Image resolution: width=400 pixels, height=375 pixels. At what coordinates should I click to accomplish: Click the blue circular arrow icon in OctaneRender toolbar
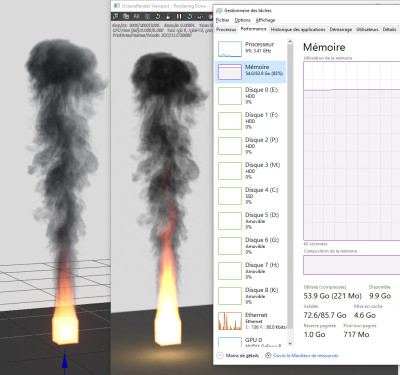point(190,16)
